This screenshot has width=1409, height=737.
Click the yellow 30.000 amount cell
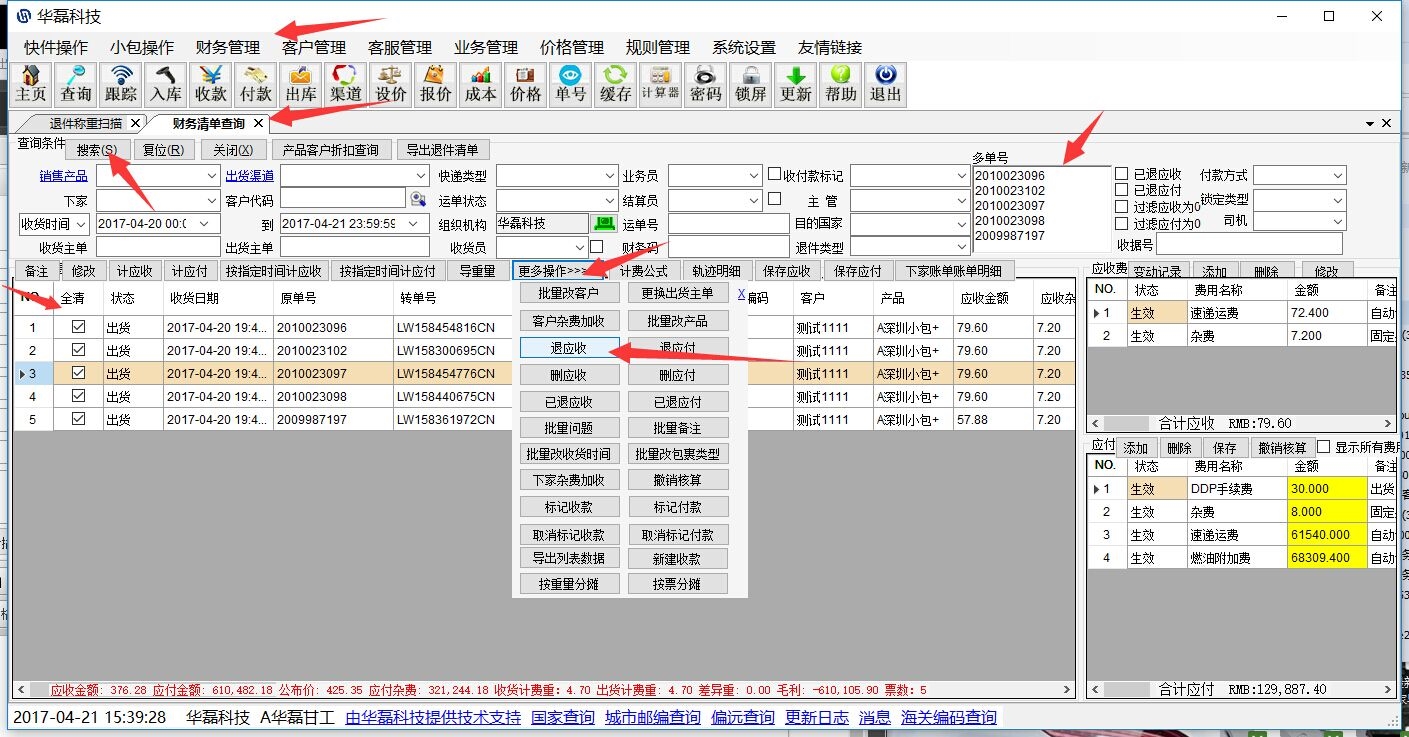coord(1326,489)
